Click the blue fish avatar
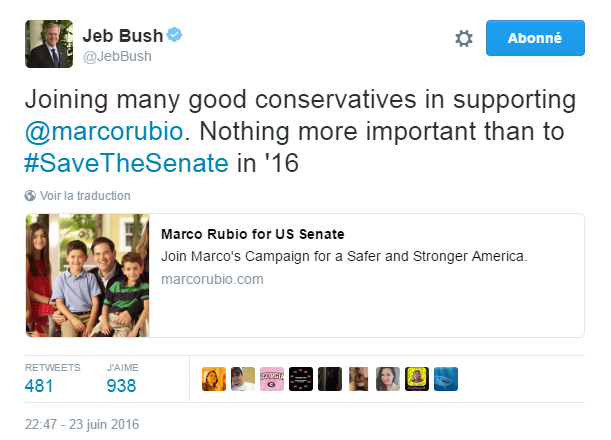Image resolution: width=611 pixels, height=440 pixels. (446, 379)
